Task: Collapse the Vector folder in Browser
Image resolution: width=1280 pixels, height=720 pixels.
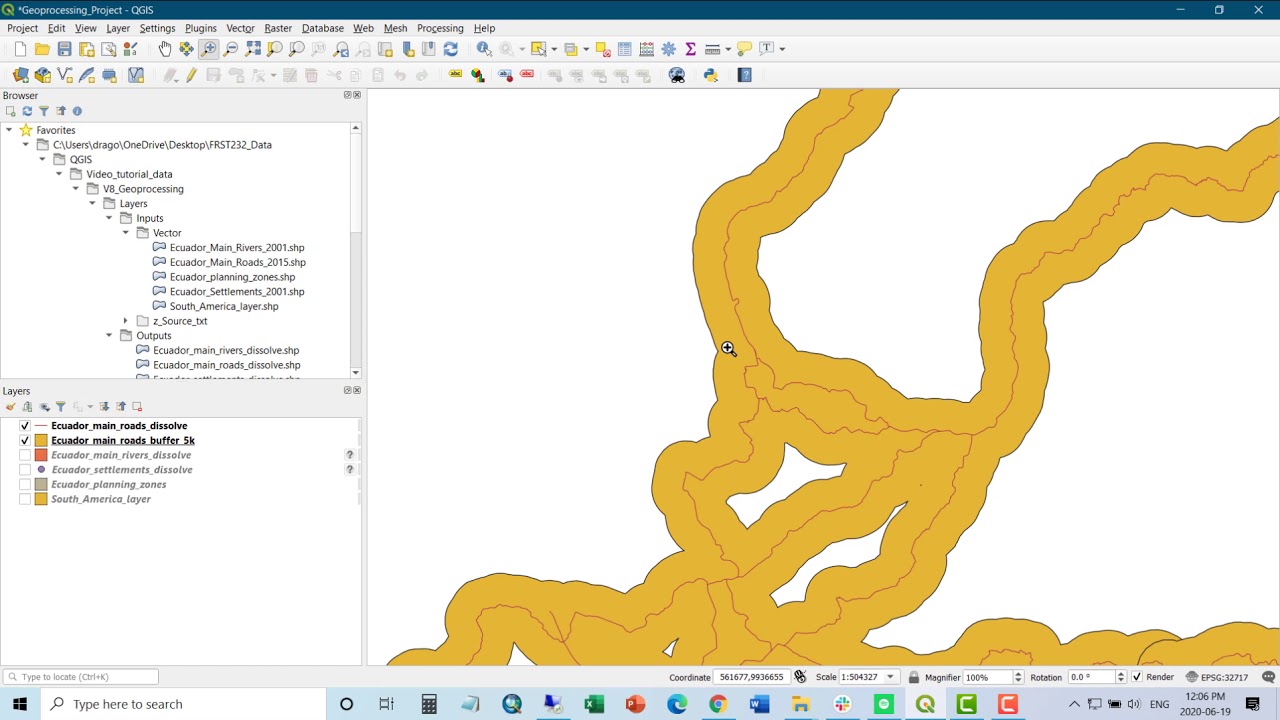Action: [x=126, y=233]
